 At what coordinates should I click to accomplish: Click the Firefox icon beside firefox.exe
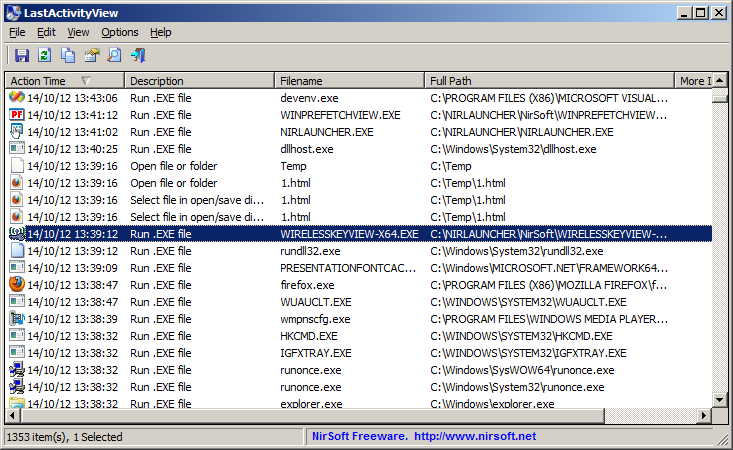tap(17, 285)
